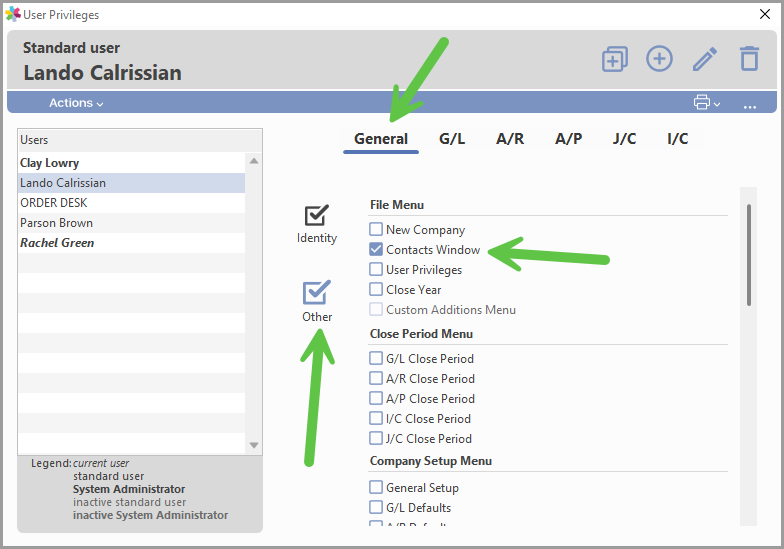Enable the G/L Defaults checkbox
This screenshot has height=549, width=784.
376,508
